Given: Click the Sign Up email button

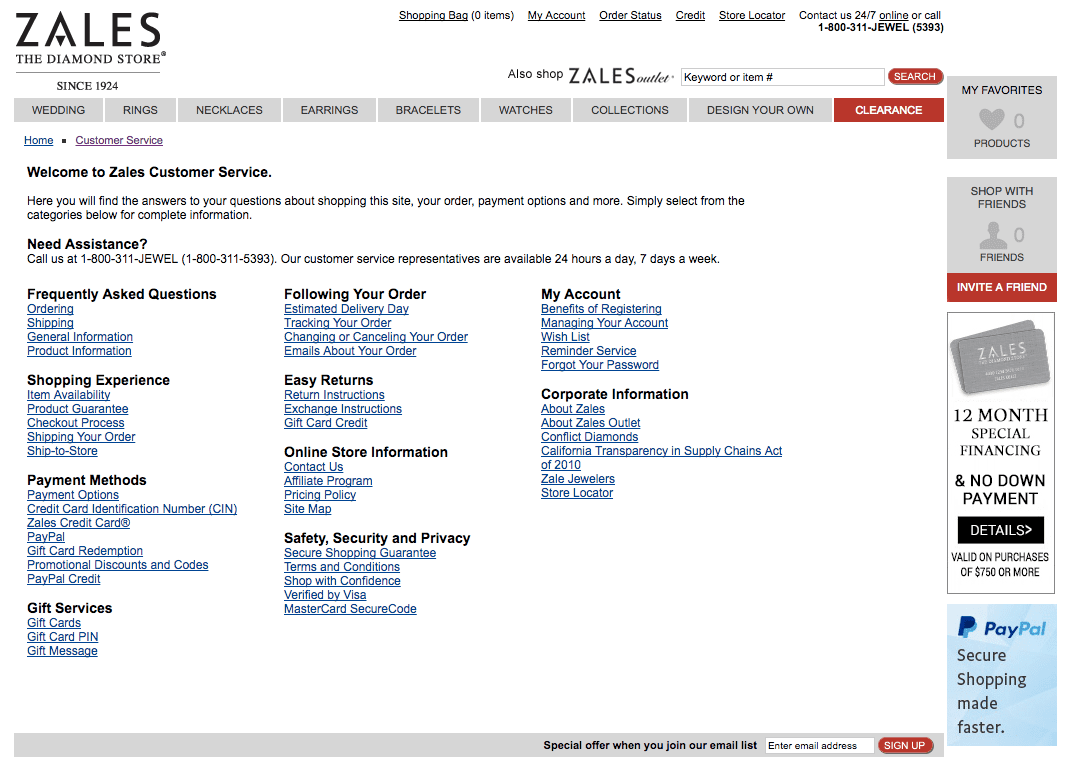Looking at the screenshot, I should coord(905,745).
